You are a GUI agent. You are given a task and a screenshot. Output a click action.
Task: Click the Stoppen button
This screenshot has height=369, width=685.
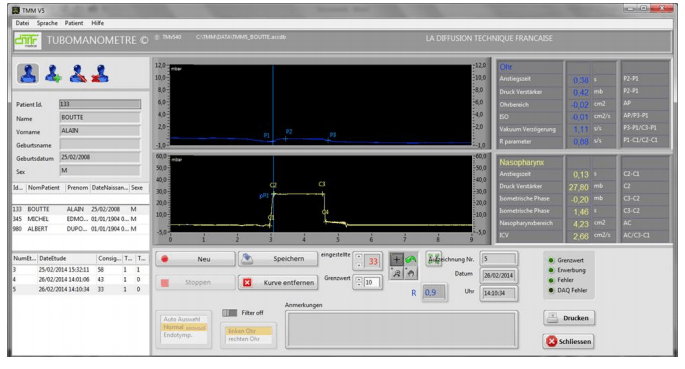195,283
